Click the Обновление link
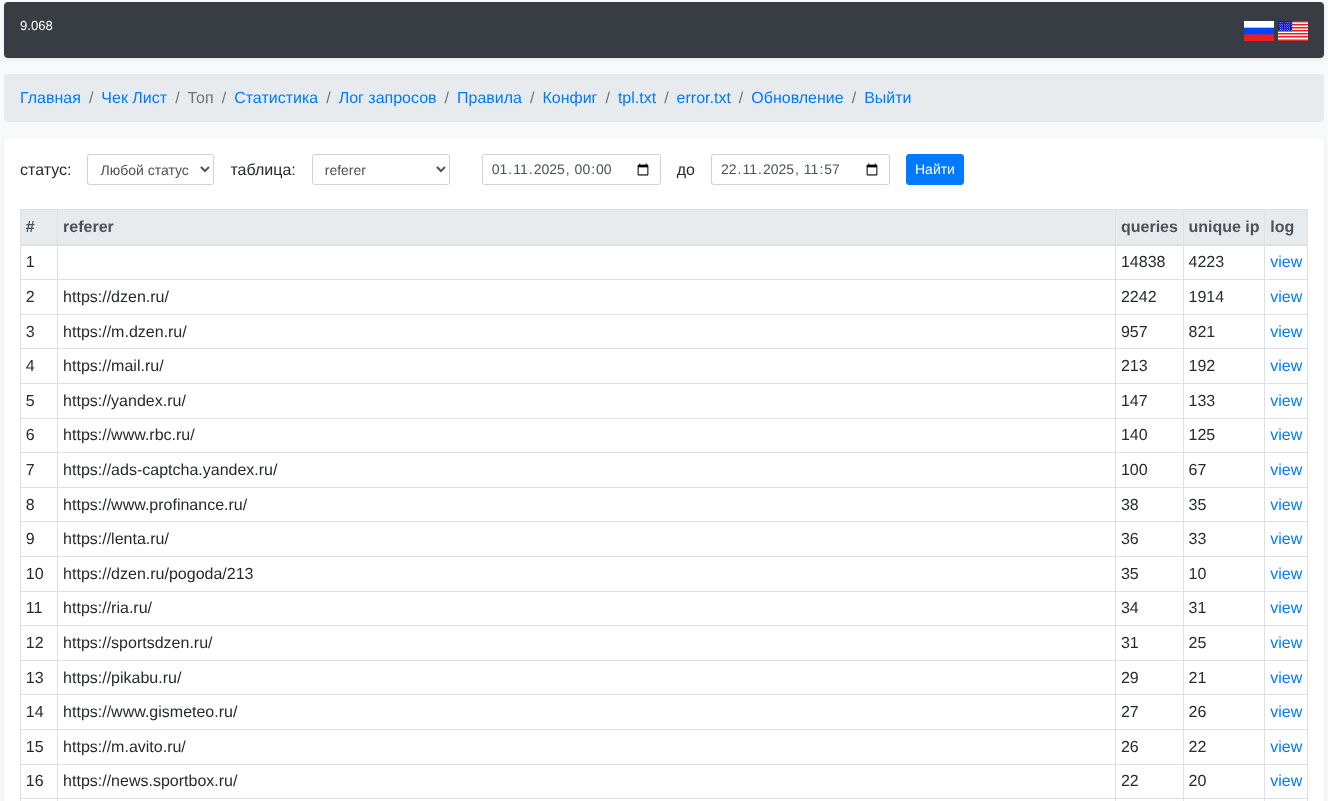 797,98
